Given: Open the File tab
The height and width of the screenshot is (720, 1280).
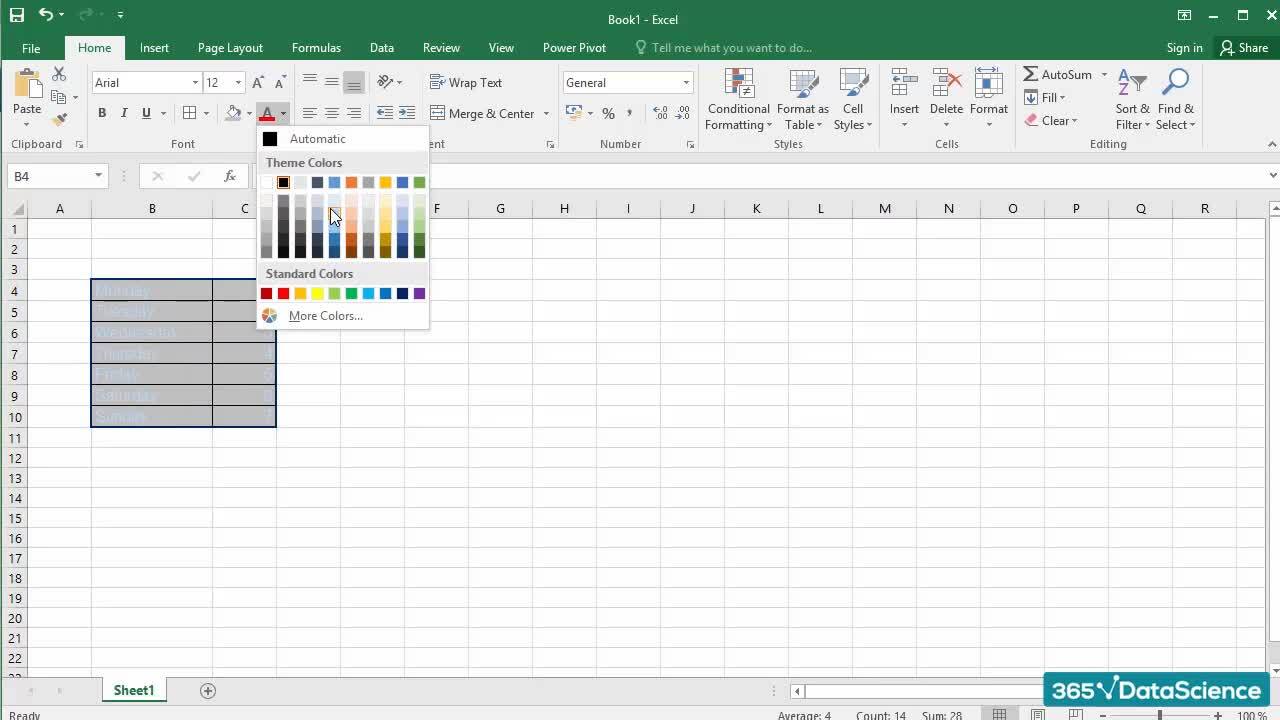Looking at the screenshot, I should pos(31,47).
